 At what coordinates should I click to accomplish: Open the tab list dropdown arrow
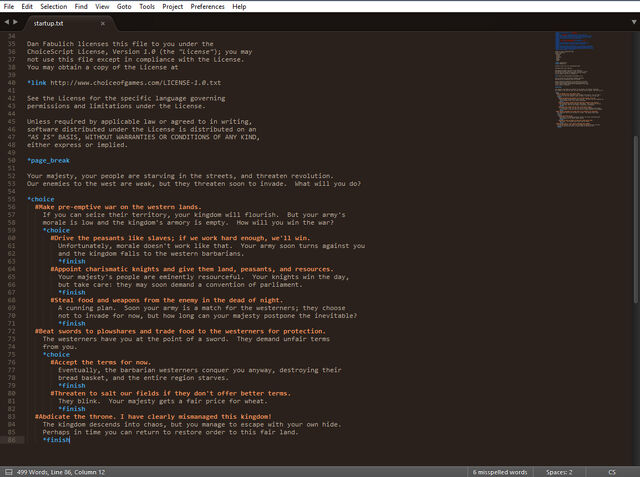(x=634, y=22)
